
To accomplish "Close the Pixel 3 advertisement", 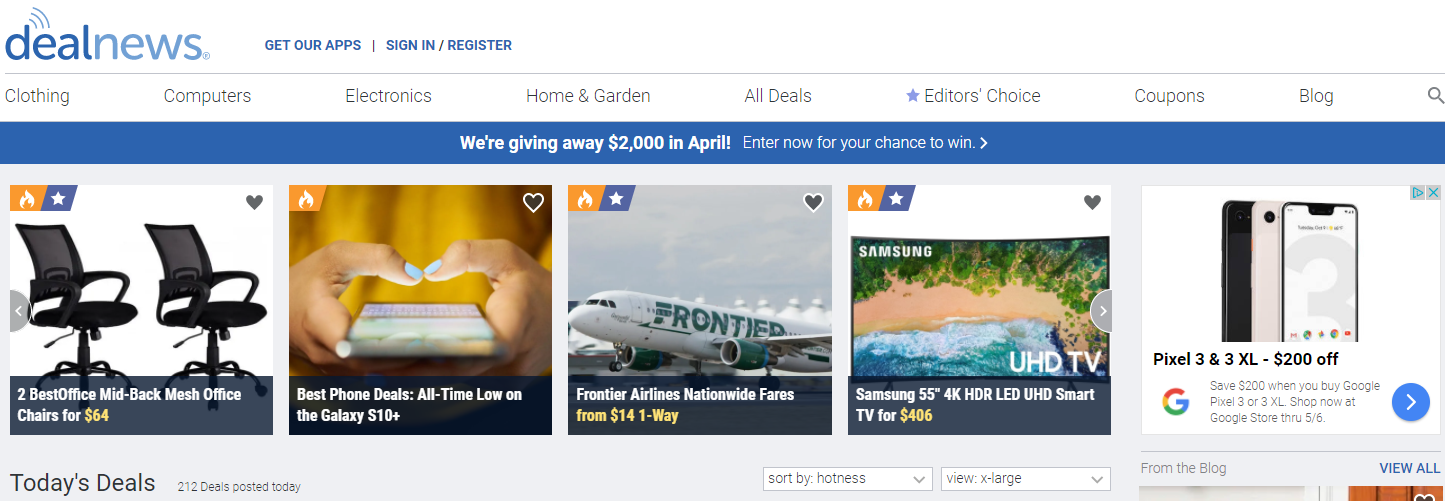I will tap(1433, 193).
